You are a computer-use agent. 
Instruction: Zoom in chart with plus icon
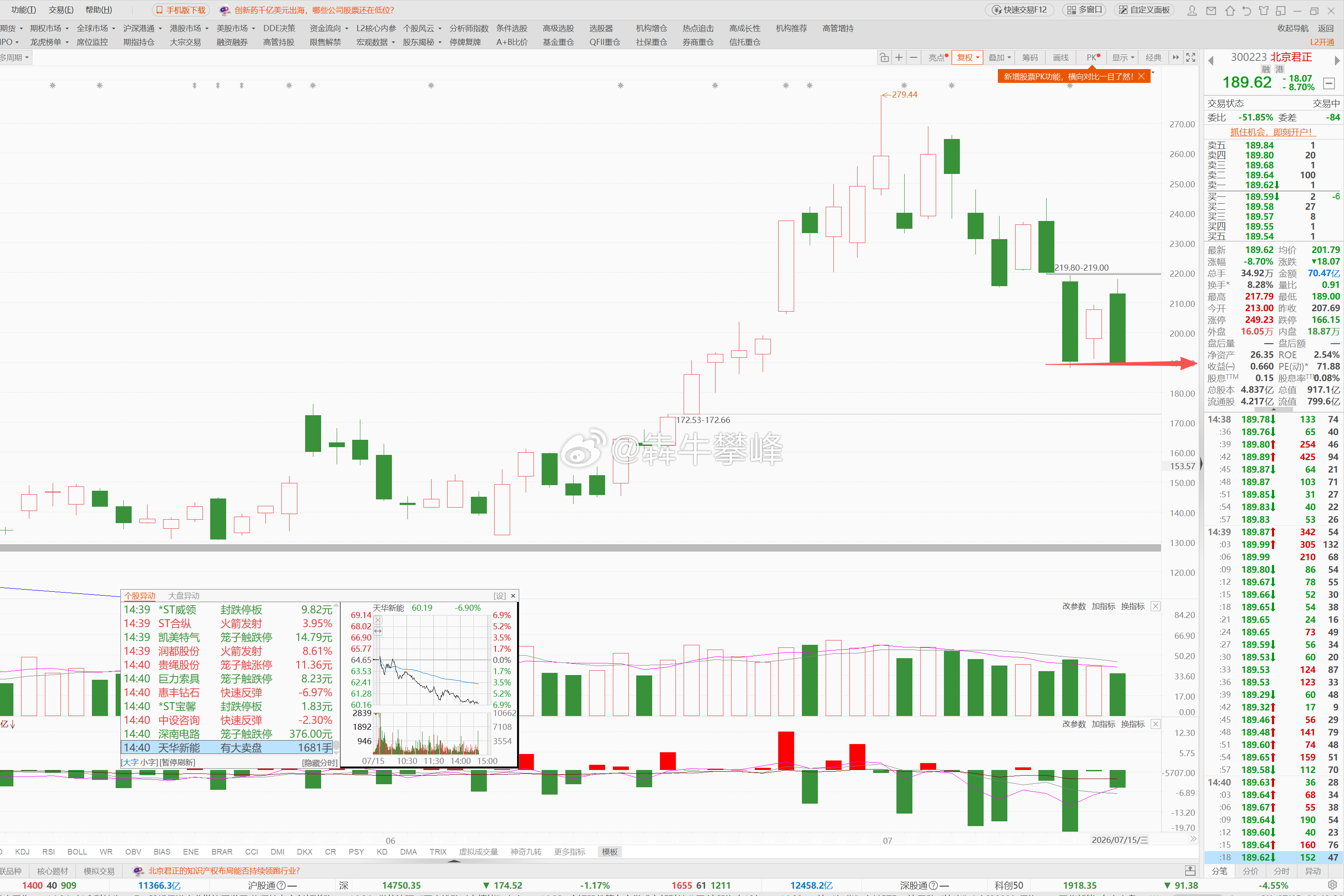[x=899, y=58]
